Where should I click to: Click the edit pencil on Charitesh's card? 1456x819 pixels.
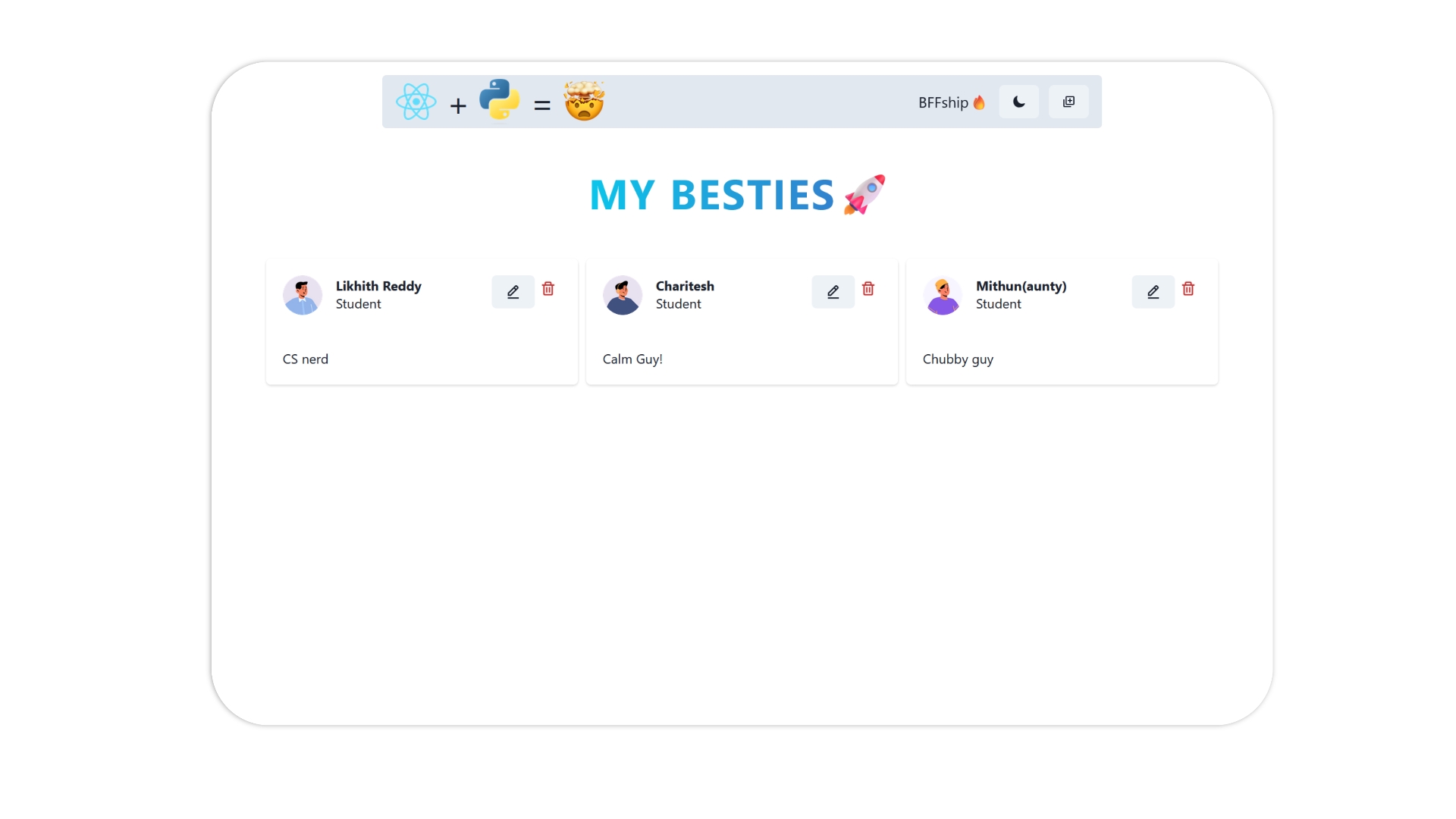coord(832,291)
